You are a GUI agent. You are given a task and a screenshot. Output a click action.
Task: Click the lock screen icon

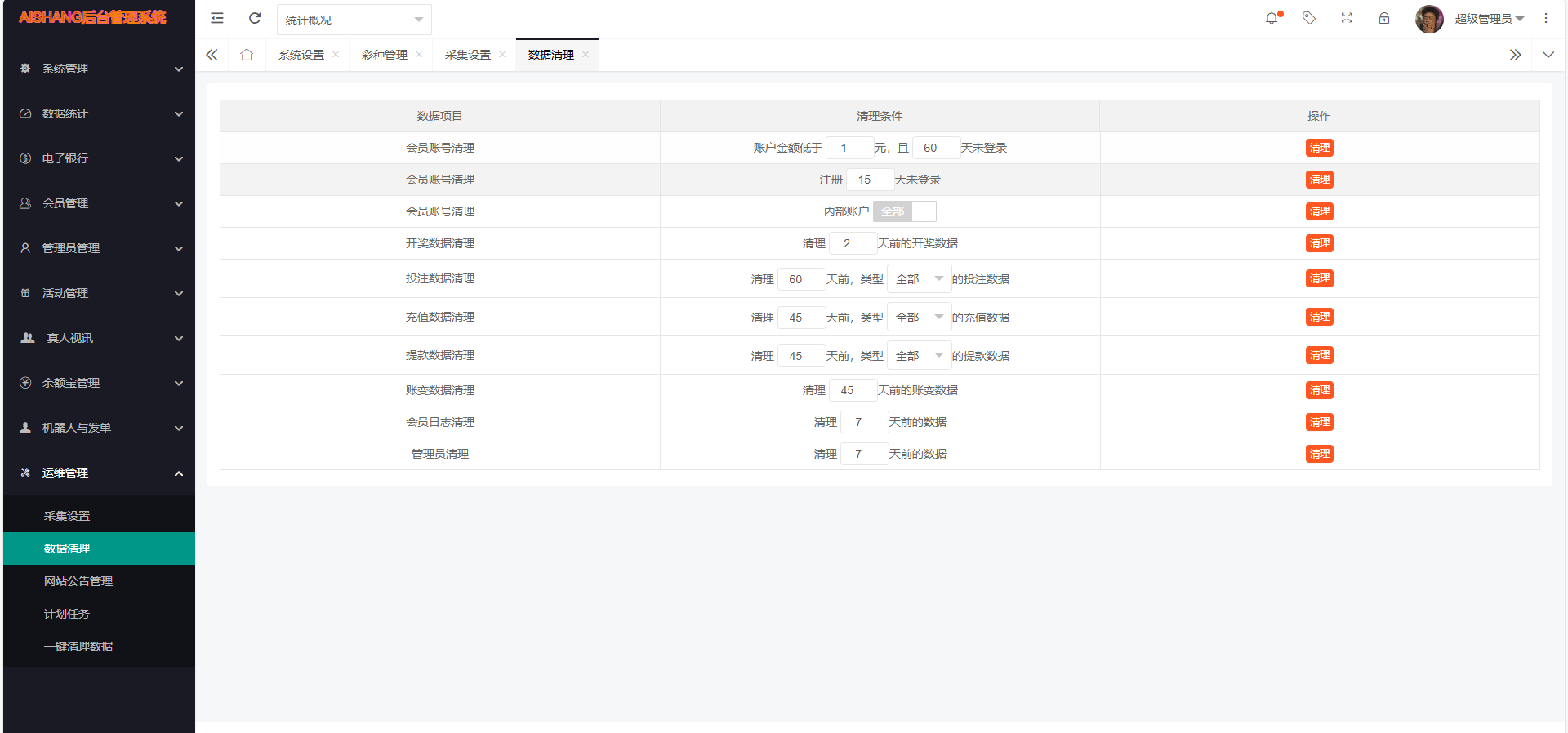tap(1384, 18)
